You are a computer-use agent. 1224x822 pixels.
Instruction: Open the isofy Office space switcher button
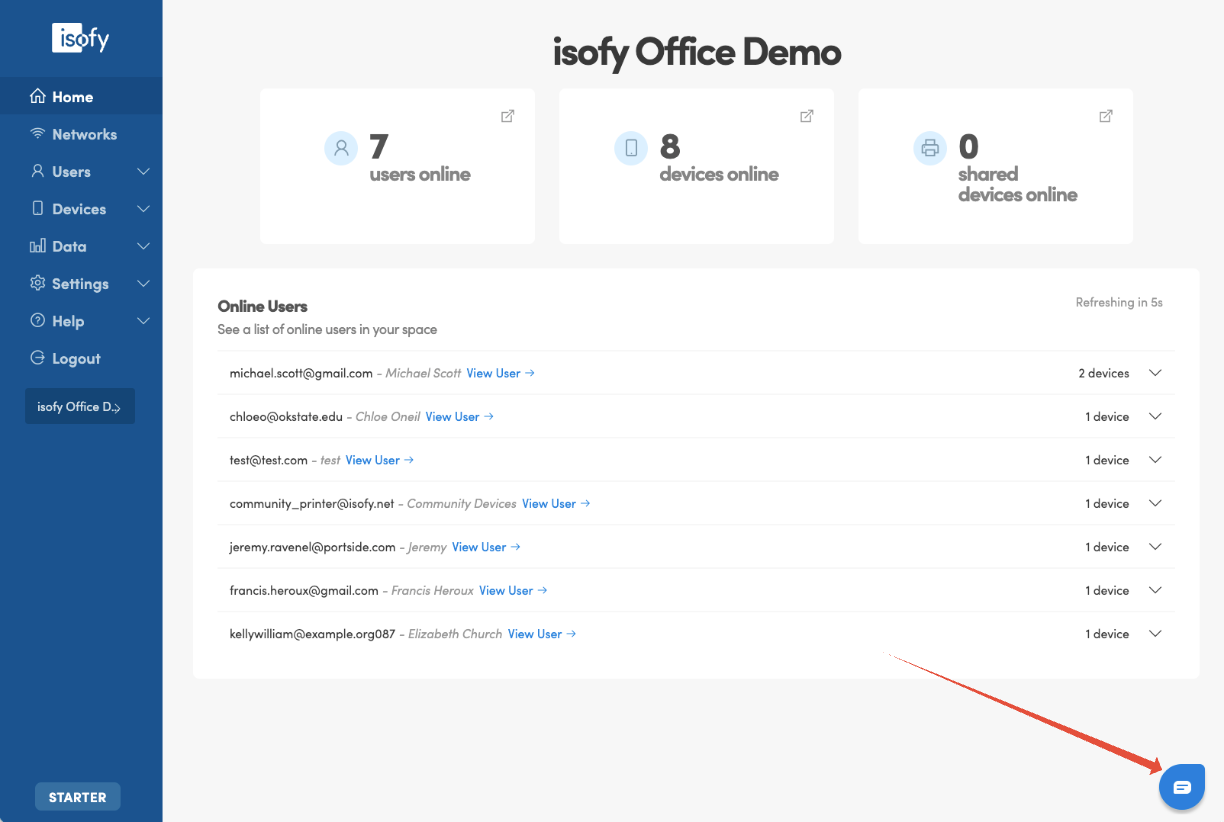click(80, 406)
